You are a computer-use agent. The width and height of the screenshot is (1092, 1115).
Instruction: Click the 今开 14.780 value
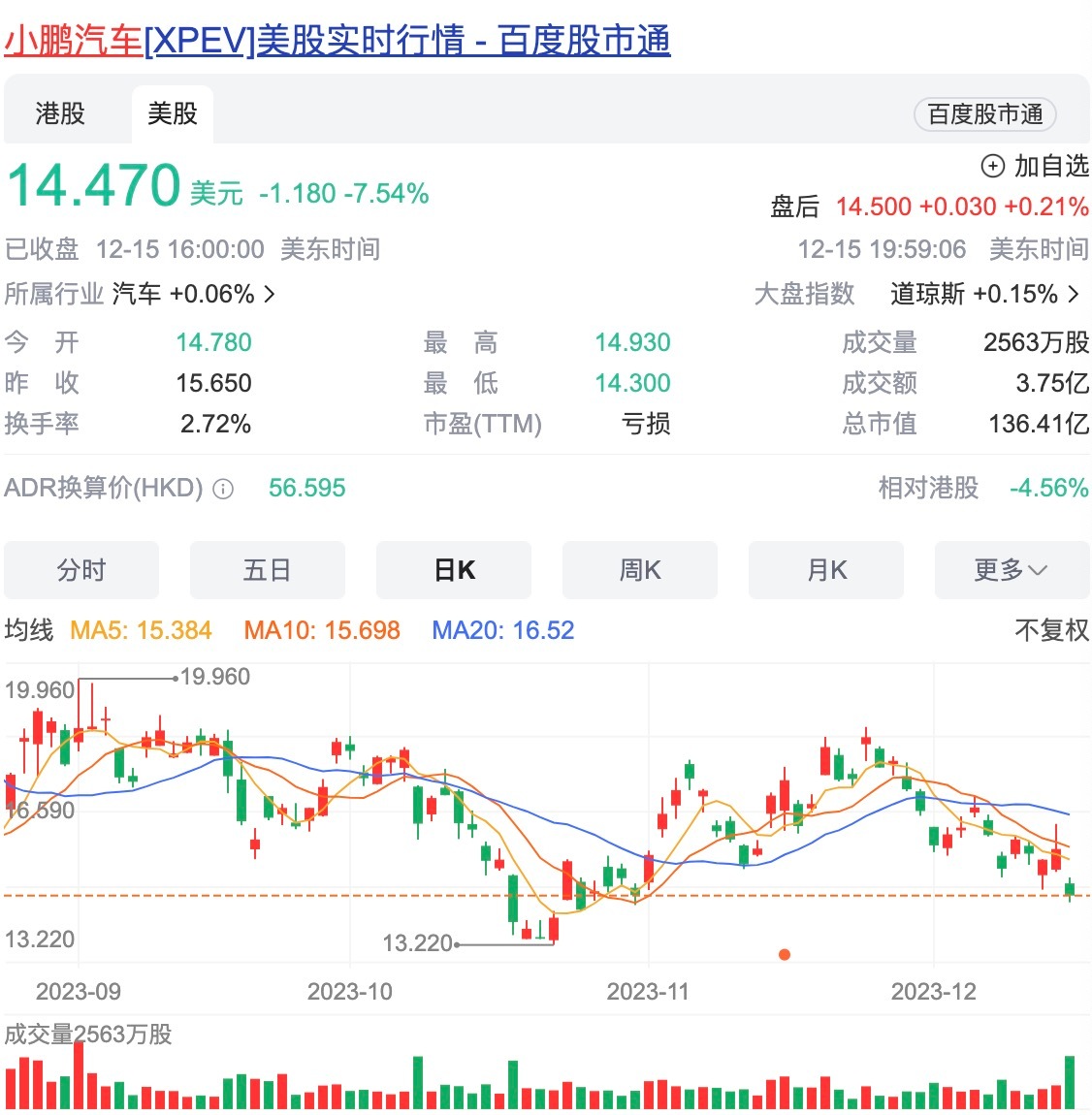[x=214, y=343]
